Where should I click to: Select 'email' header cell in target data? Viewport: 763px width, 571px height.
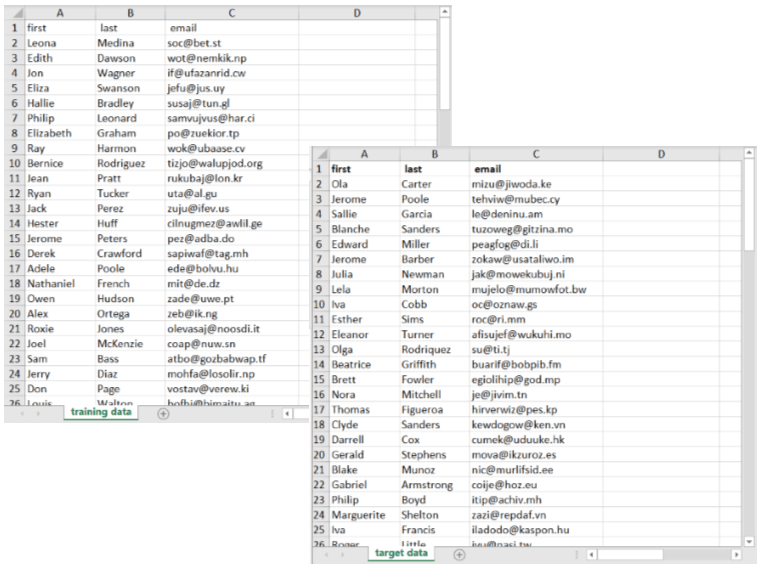tap(536, 169)
